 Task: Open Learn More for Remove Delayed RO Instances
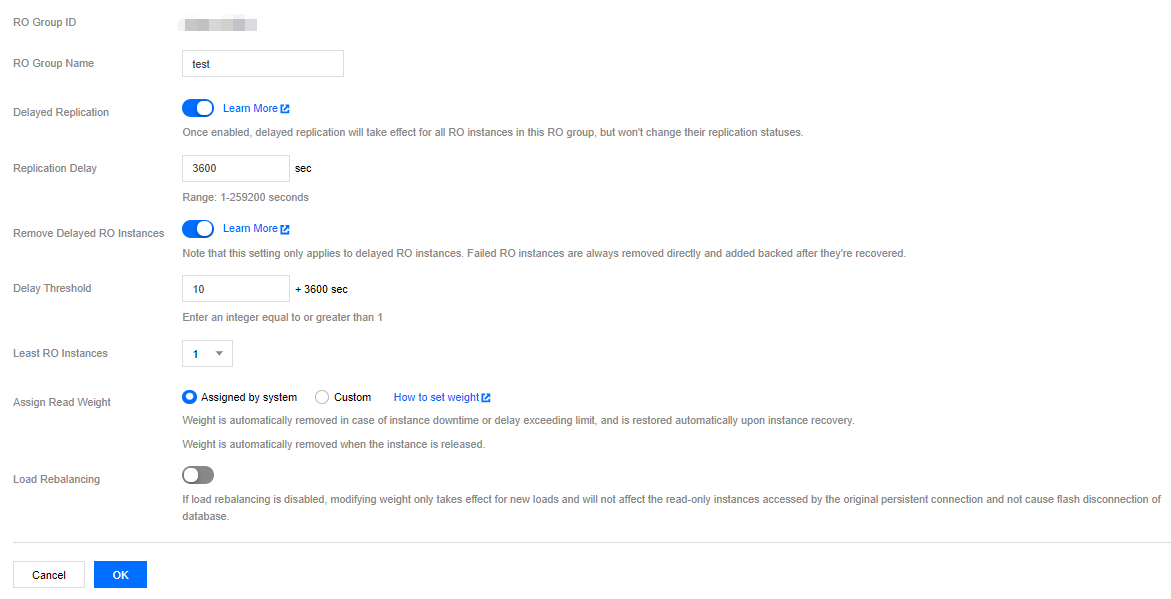pyautogui.click(x=250, y=228)
